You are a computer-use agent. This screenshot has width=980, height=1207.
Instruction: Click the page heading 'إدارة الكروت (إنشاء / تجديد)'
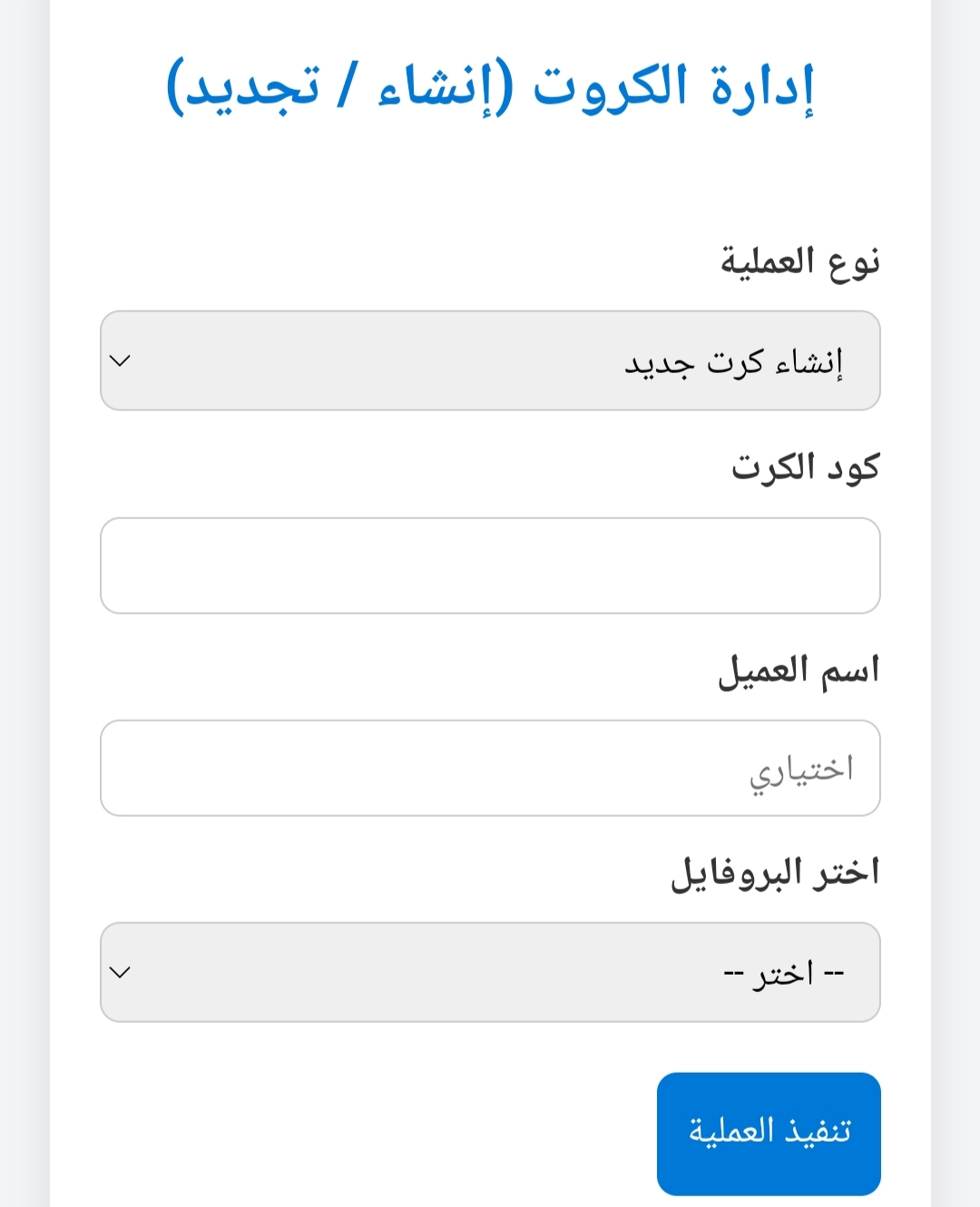(490, 88)
